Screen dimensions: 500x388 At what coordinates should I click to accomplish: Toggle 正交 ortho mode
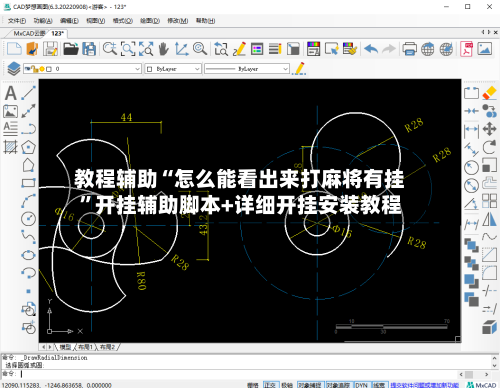point(270,385)
